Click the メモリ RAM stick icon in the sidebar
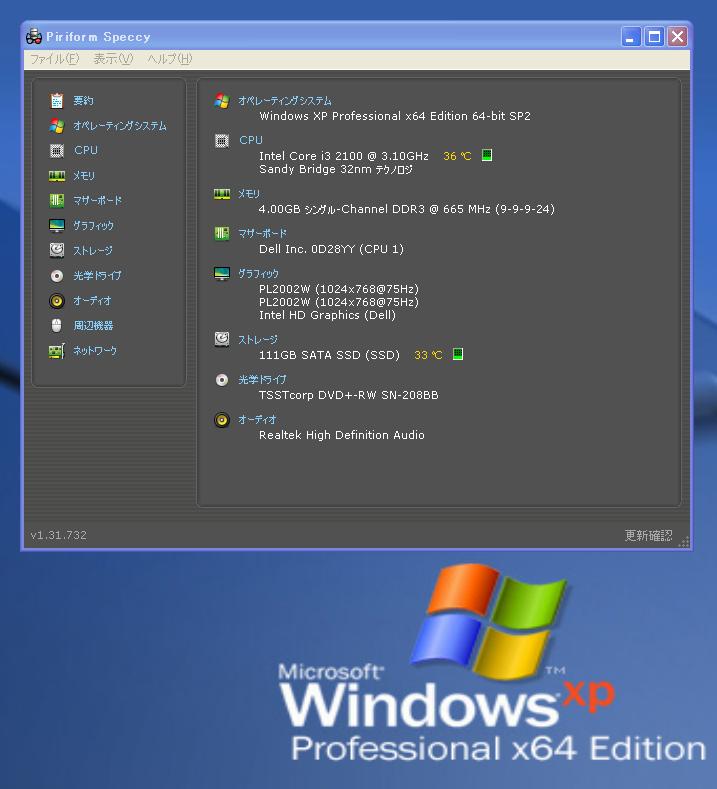The width and height of the screenshot is (717, 789). 57,176
